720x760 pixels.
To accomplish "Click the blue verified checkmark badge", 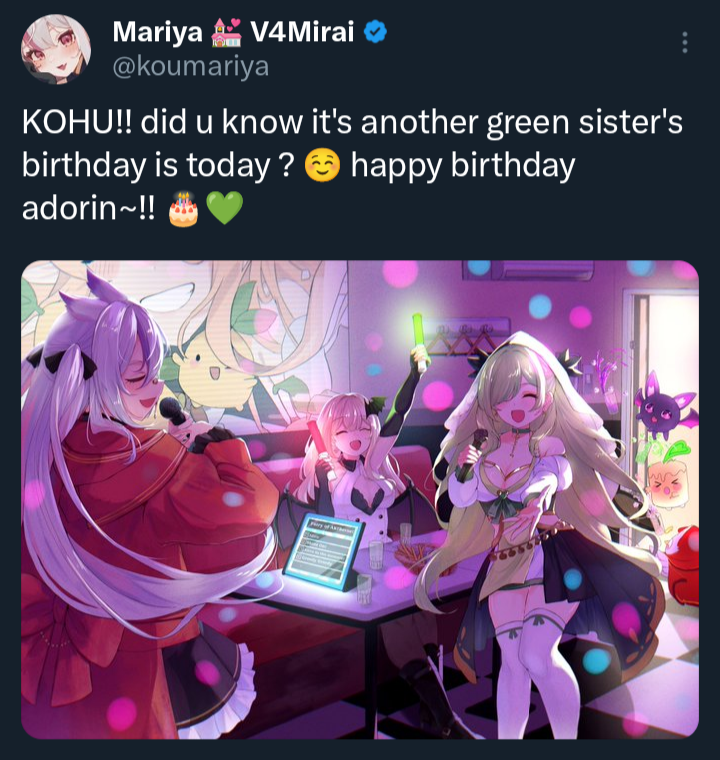I will click(x=375, y=32).
